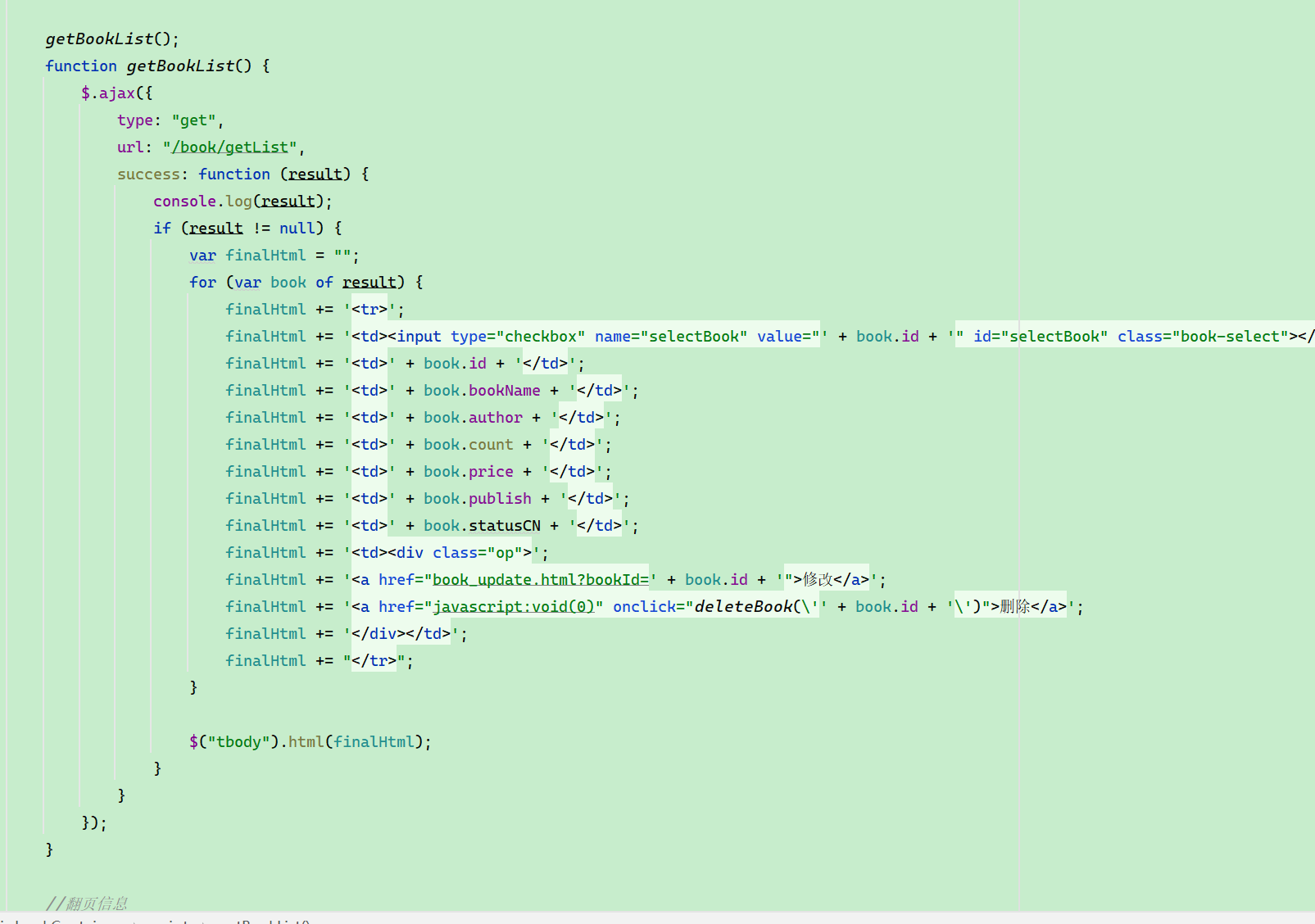Image resolution: width=1315 pixels, height=924 pixels.
Task: Click the 'var finalHtml = ""' declaration
Action: [x=274, y=255]
